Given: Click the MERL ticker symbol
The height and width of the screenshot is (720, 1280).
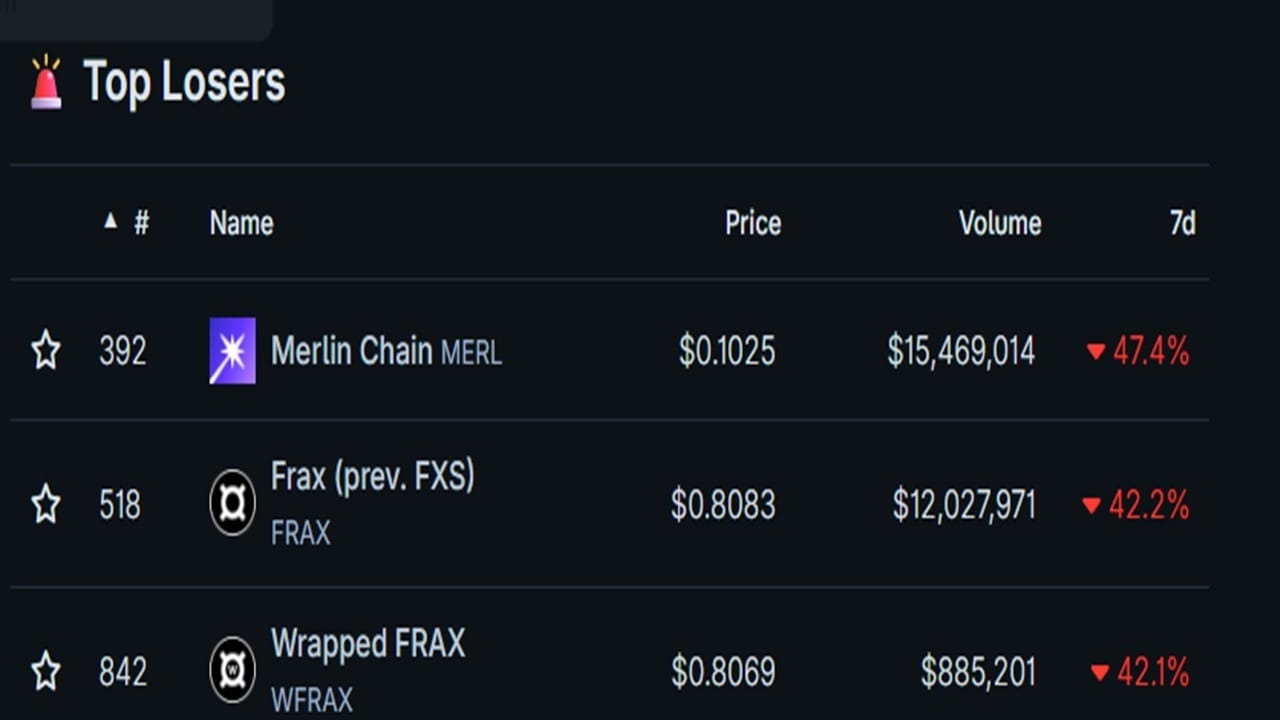Looking at the screenshot, I should click(x=471, y=353).
